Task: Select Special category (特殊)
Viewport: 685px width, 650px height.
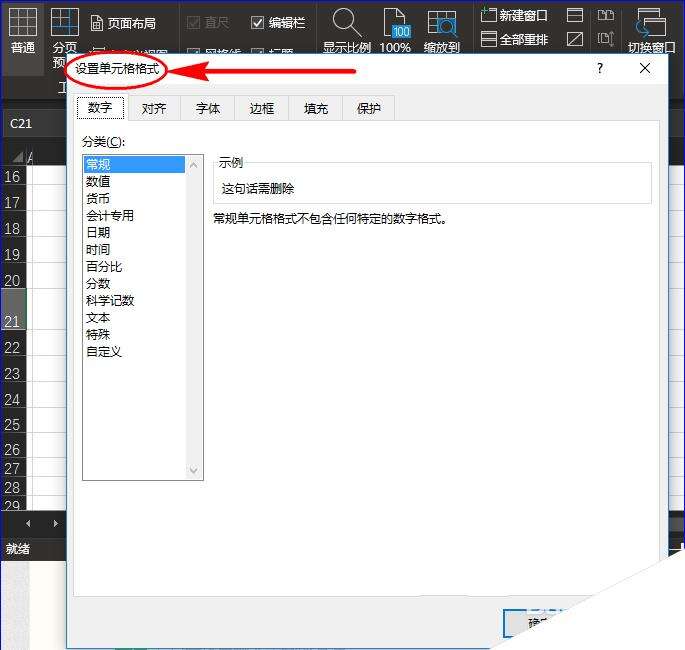Action: (134, 335)
